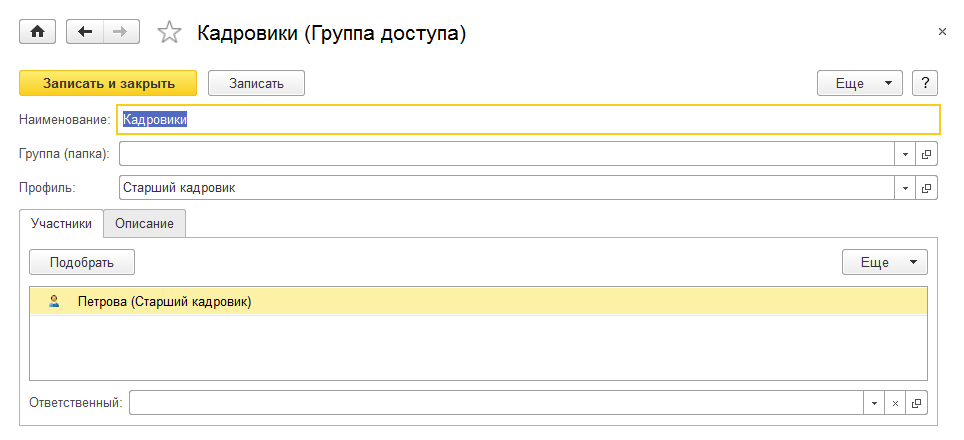Navigate back with the left arrow
The height and width of the screenshot is (440, 964).
click(x=84, y=32)
